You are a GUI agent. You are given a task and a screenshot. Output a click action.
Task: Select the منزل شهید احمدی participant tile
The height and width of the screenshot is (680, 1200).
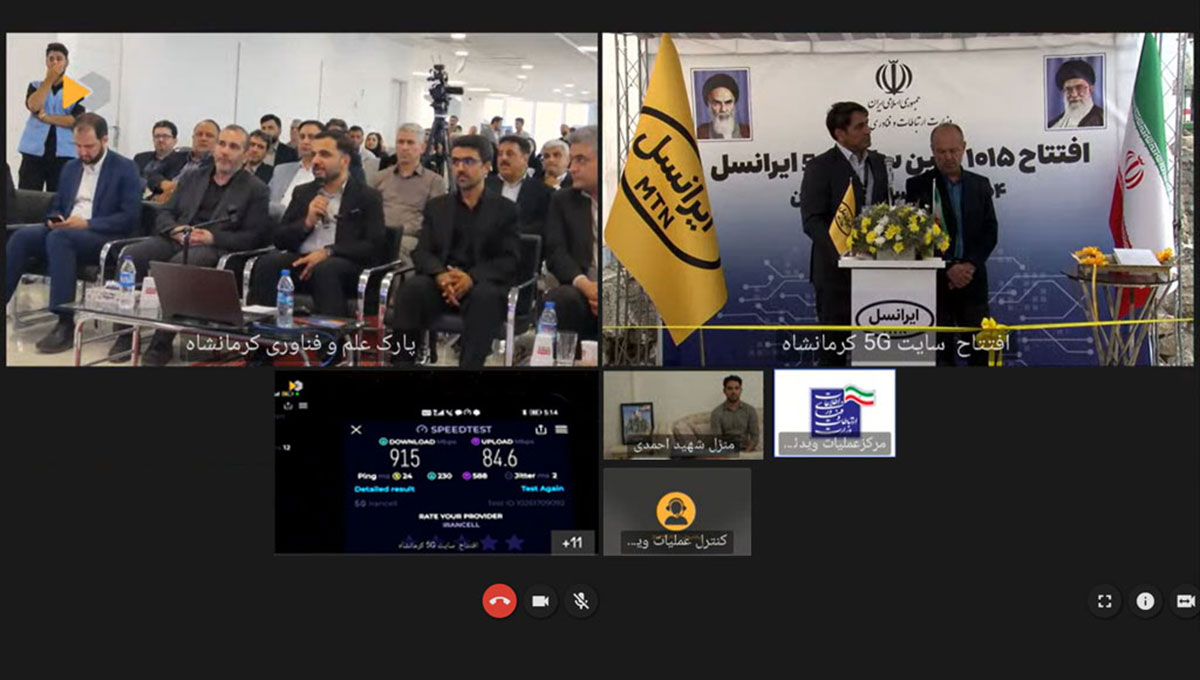coord(683,415)
